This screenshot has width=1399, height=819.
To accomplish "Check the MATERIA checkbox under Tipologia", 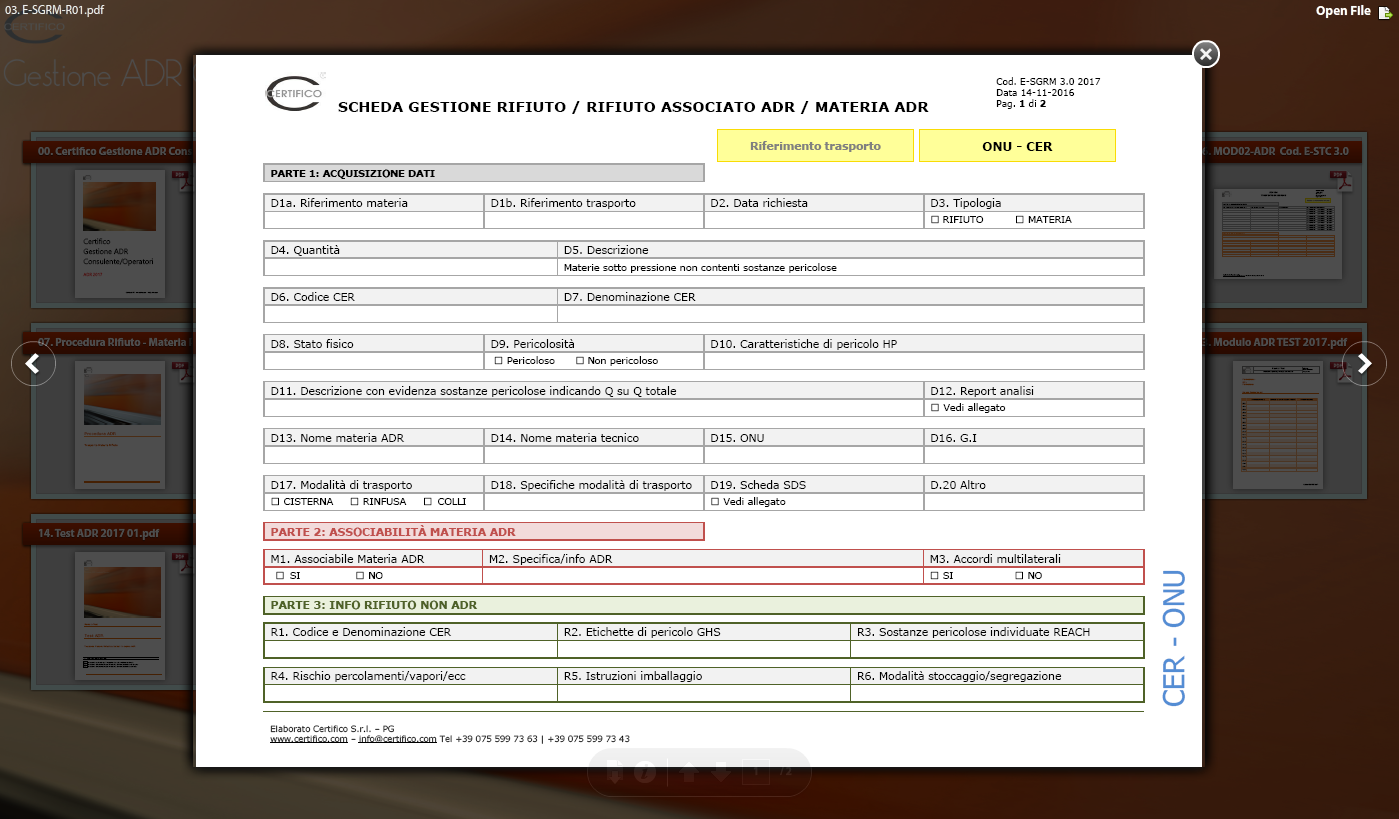I will 1019,220.
